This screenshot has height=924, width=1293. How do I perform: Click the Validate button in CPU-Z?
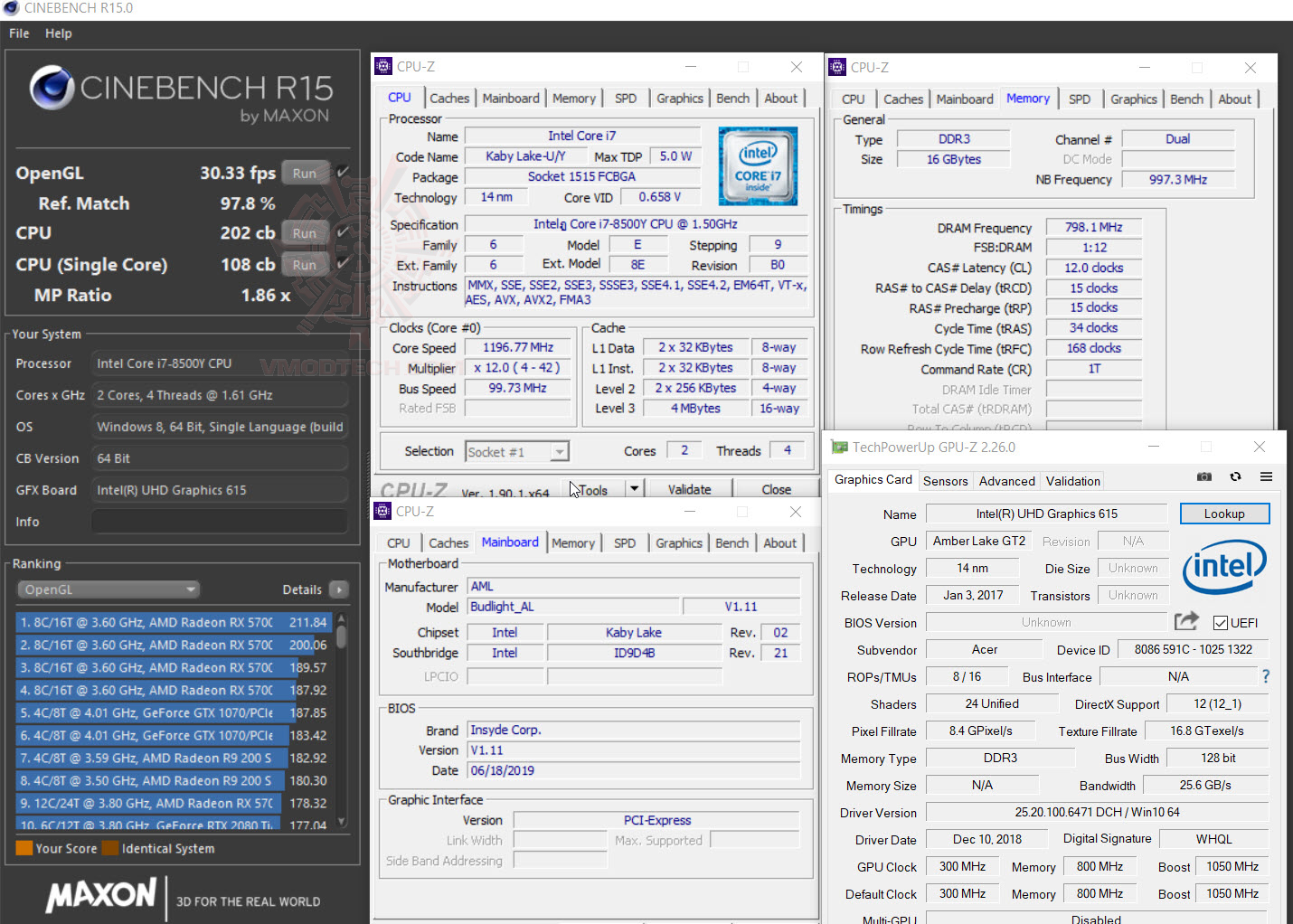coord(690,489)
